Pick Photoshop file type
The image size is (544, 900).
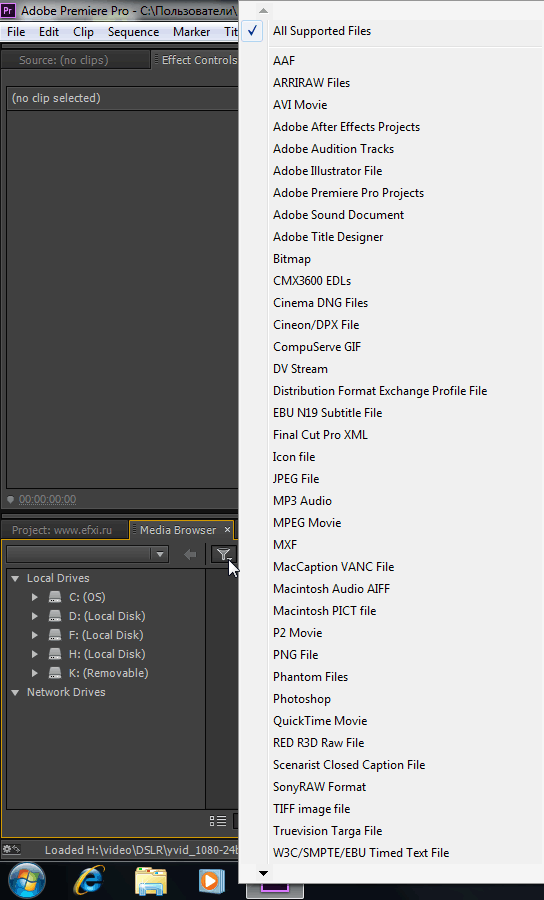(302, 699)
